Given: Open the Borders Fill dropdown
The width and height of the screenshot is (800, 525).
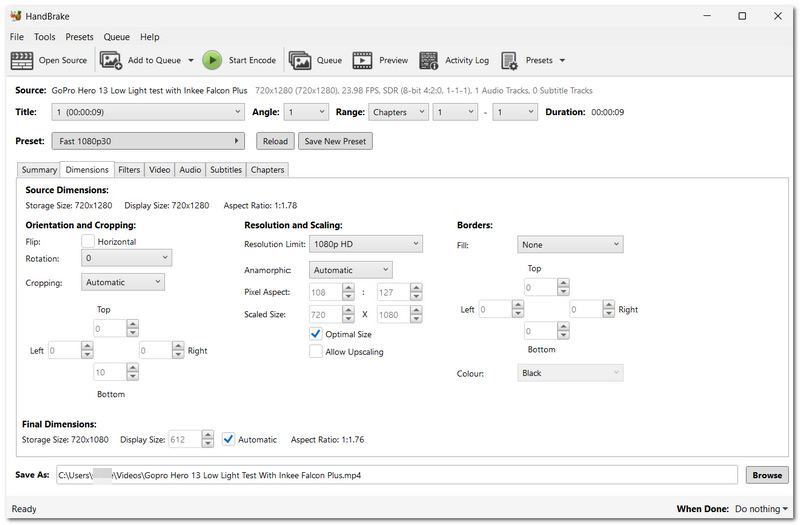Looking at the screenshot, I should point(570,244).
